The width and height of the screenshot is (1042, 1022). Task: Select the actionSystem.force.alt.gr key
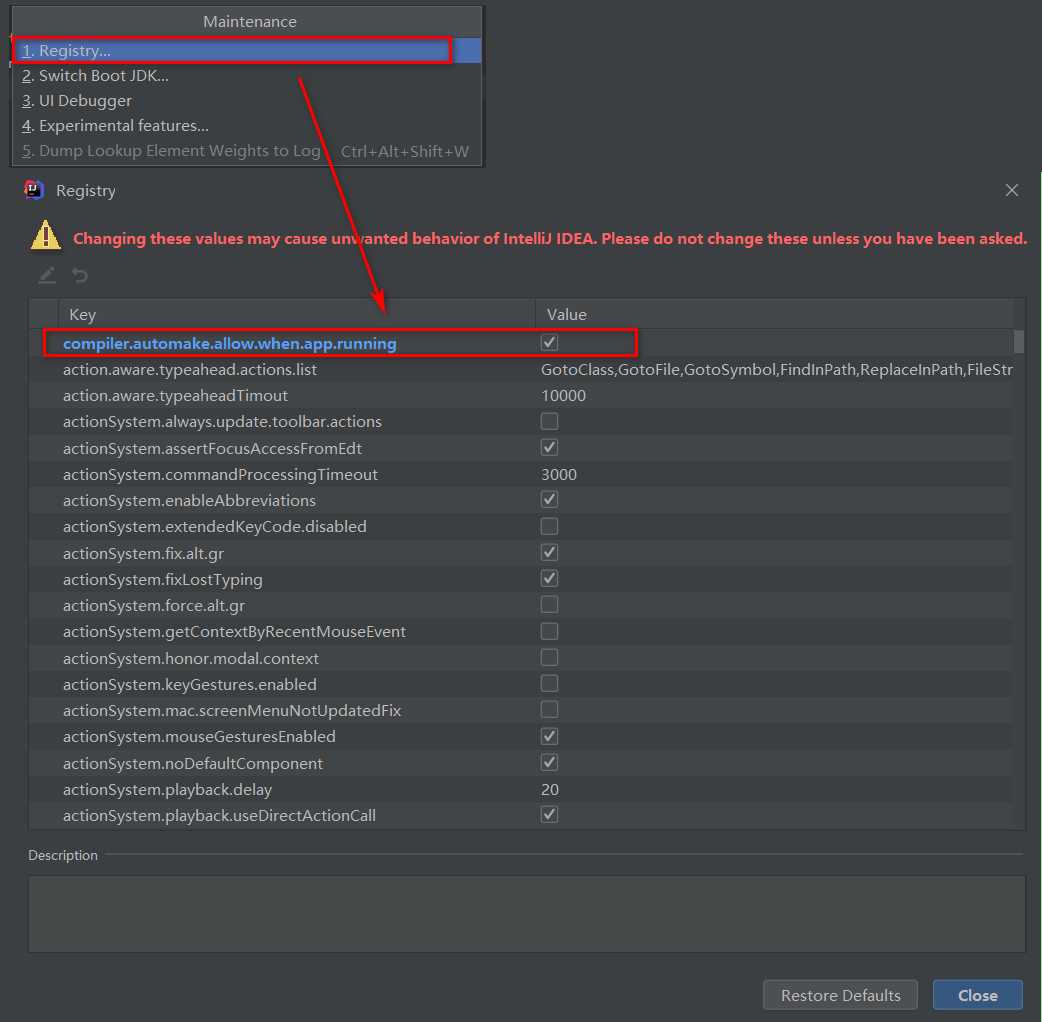[x=154, y=605]
